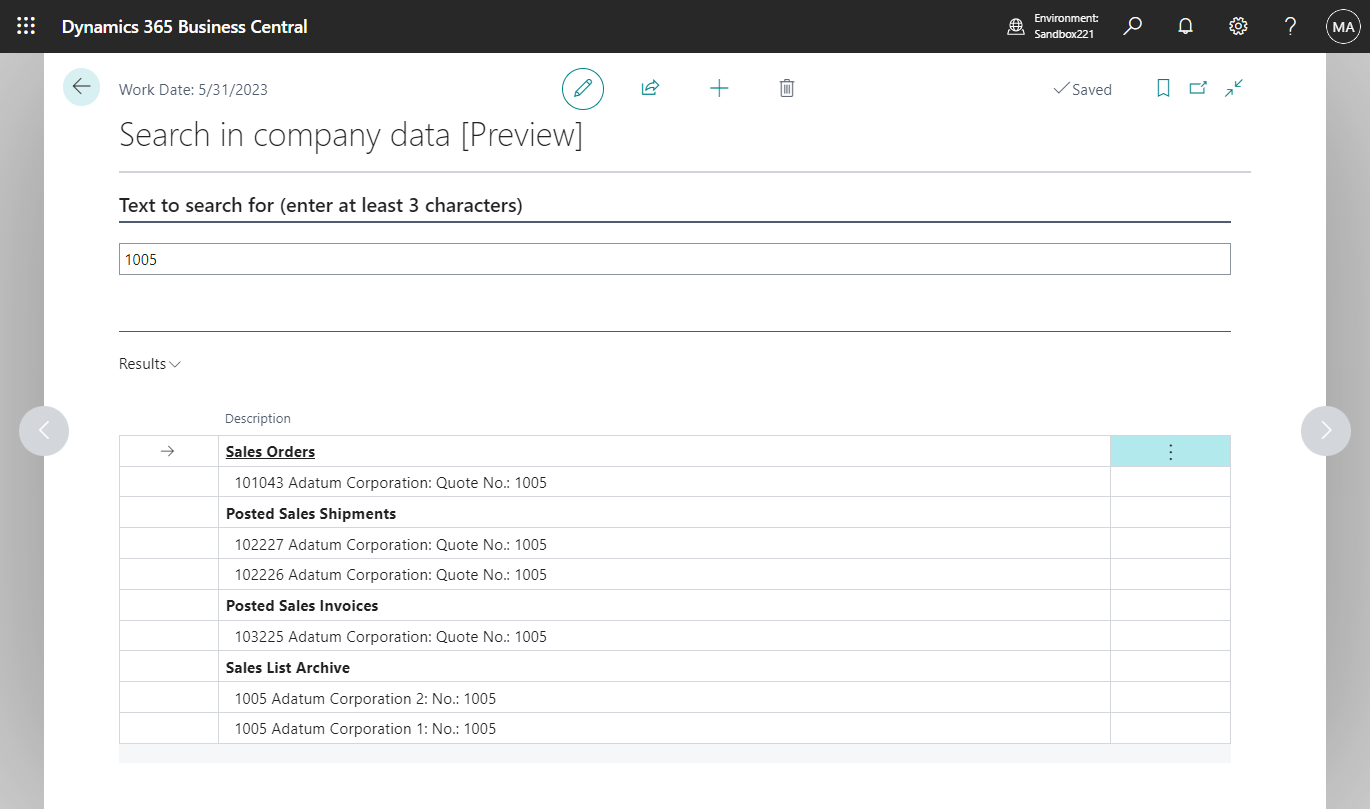
Task: Select the edit pencil on the search page
Action: 583,88
